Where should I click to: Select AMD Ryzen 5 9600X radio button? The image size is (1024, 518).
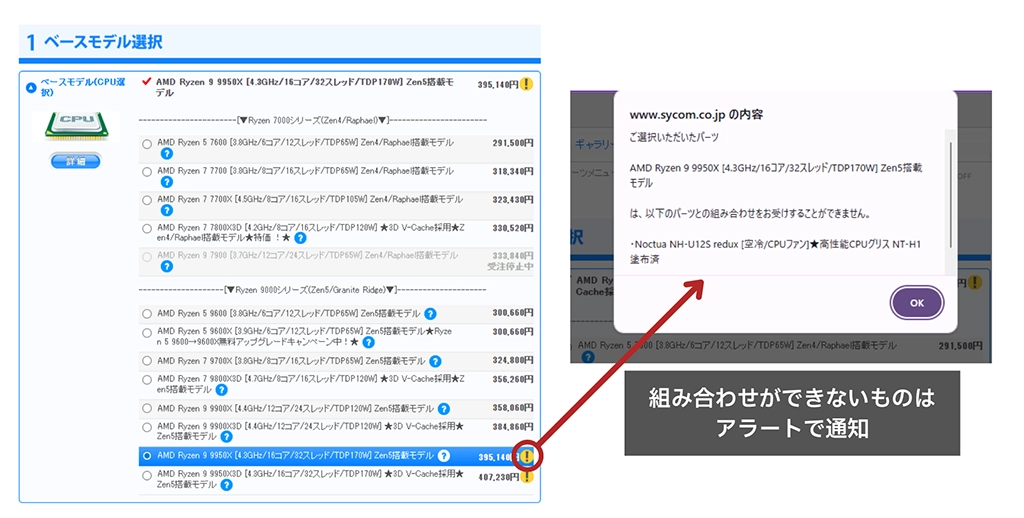pyautogui.click(x=147, y=333)
